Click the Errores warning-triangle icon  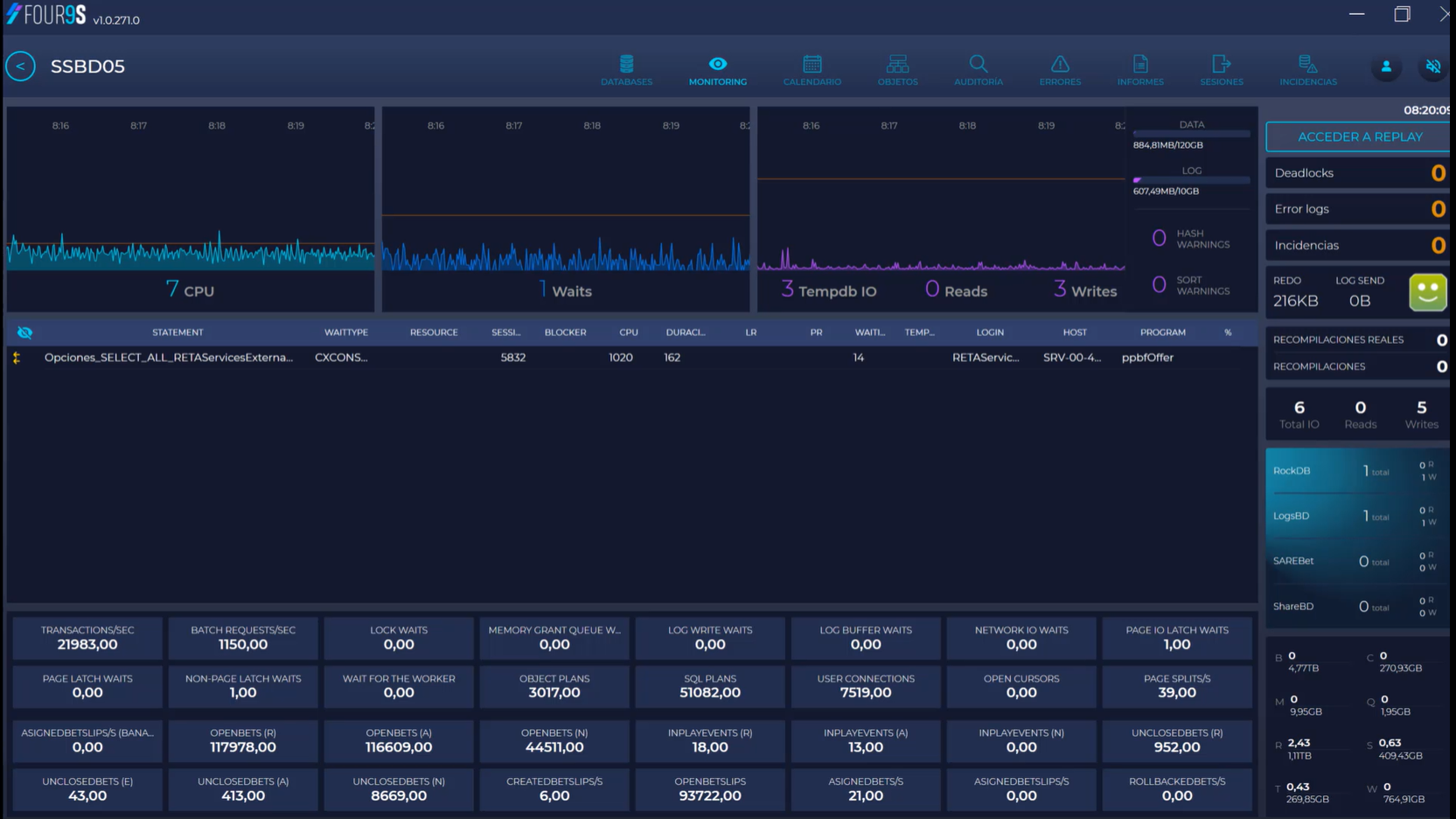(x=1060, y=66)
